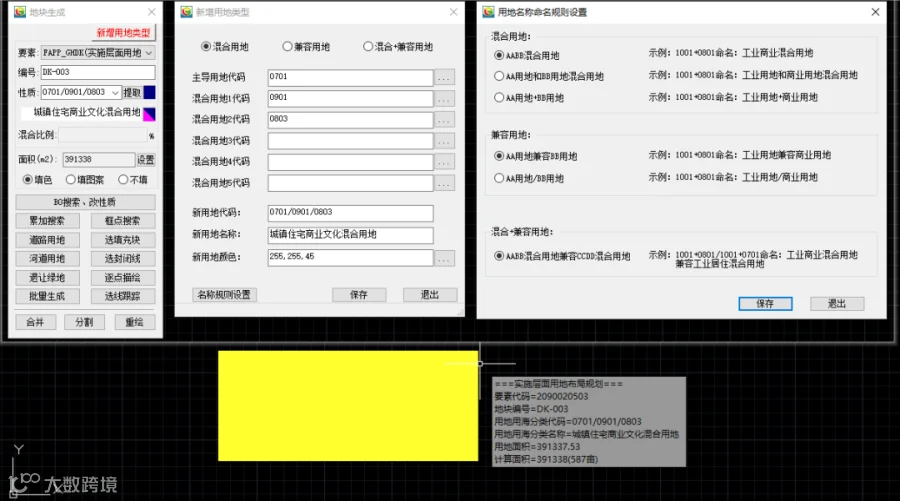Click 保存 in naming rules dialog
Screen dimensions: 900x501
click(765, 304)
